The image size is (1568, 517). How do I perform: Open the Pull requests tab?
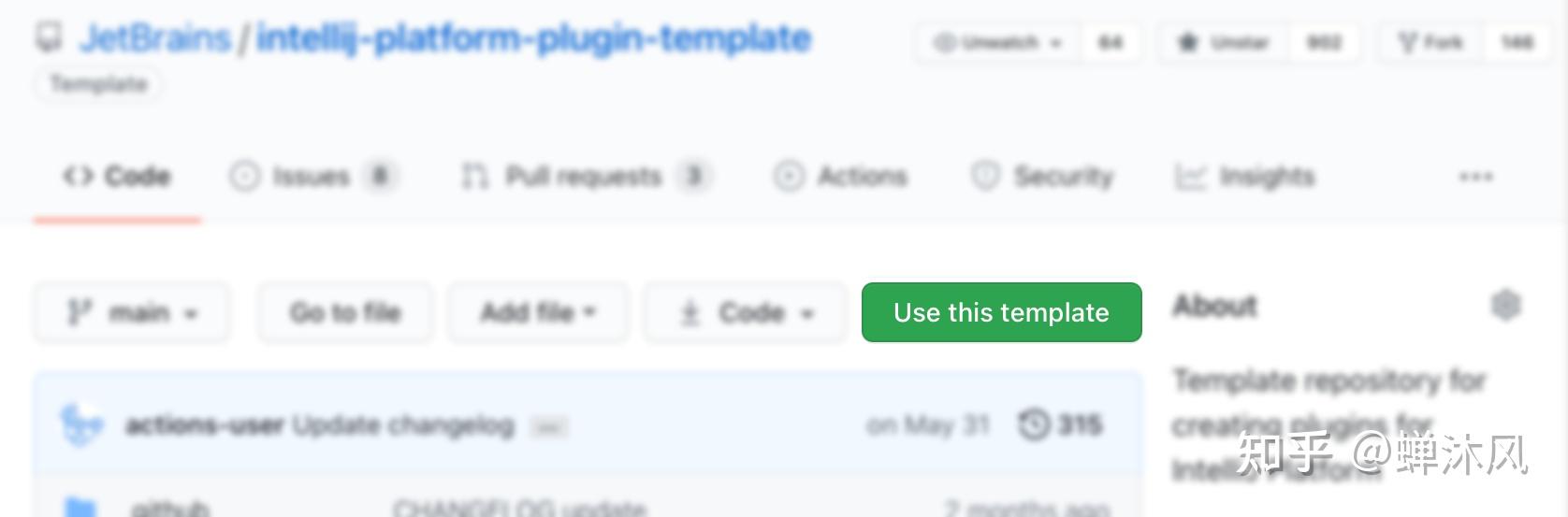click(584, 176)
